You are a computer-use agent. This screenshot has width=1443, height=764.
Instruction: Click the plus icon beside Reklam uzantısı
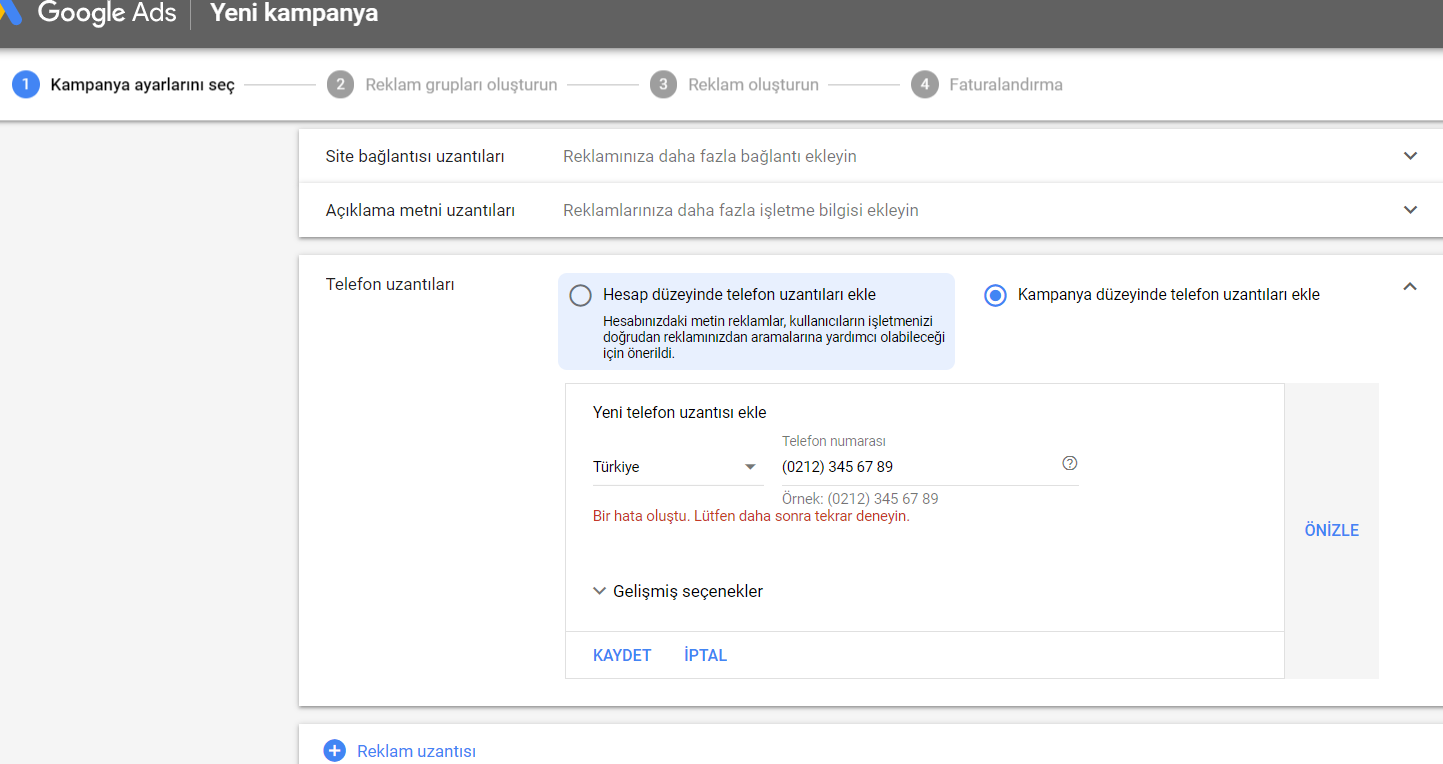pos(335,751)
